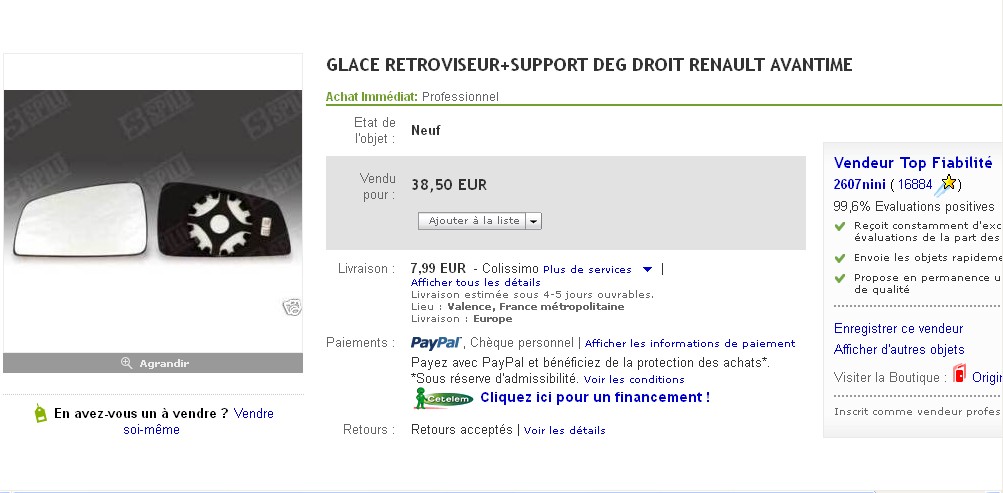1003x493 pixels.
Task: Open the arrow beside Ajouter à la liste
Action: [533, 221]
